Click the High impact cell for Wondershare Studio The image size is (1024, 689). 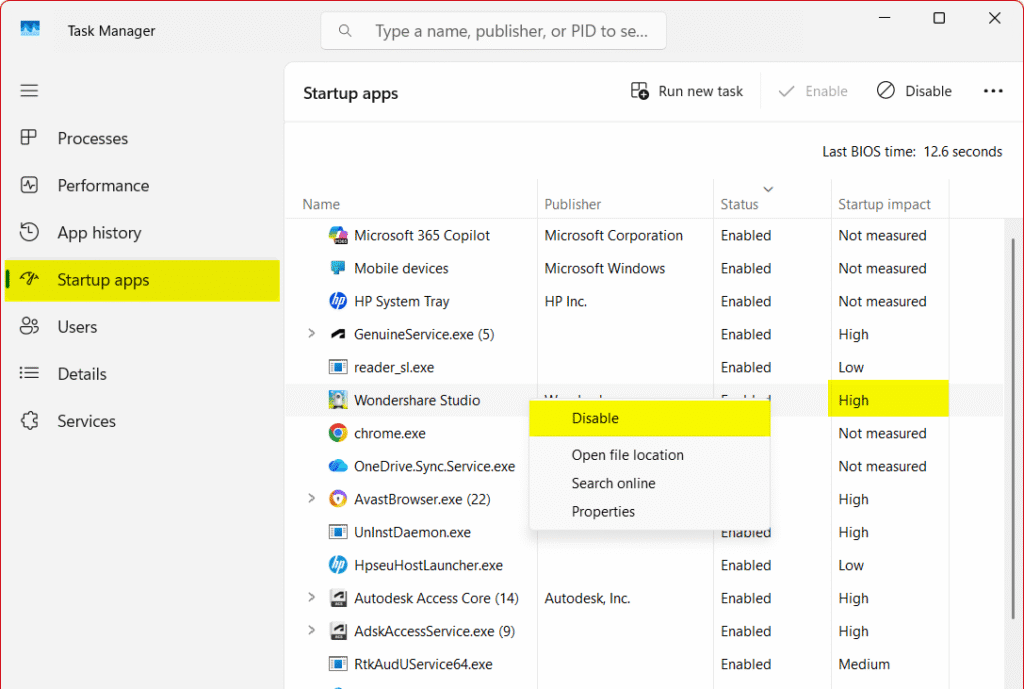(888, 400)
